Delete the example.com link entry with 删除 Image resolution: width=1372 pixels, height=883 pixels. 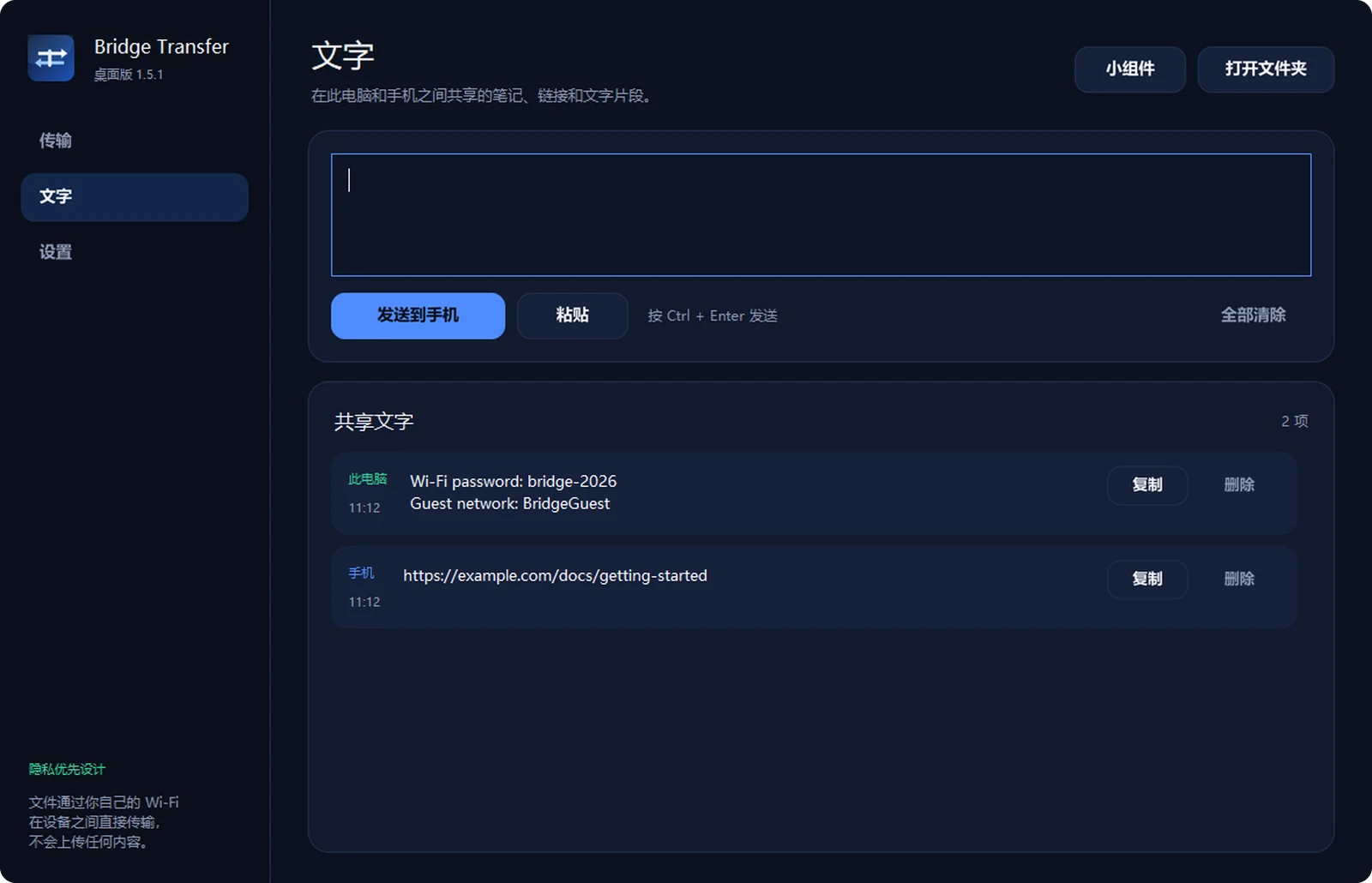pos(1239,580)
